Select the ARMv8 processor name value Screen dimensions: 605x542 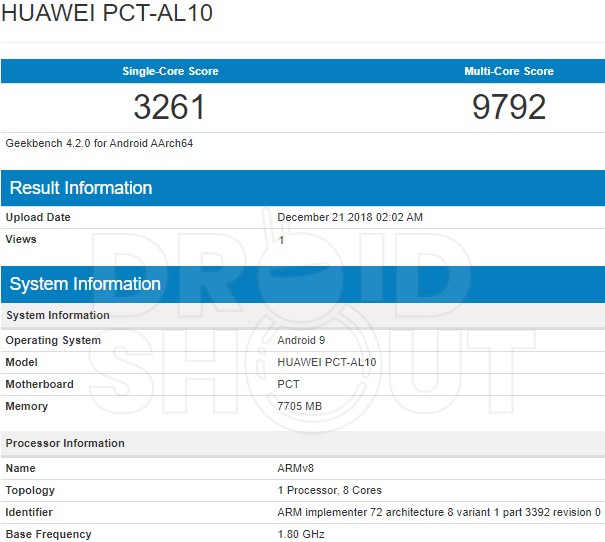[x=295, y=468]
